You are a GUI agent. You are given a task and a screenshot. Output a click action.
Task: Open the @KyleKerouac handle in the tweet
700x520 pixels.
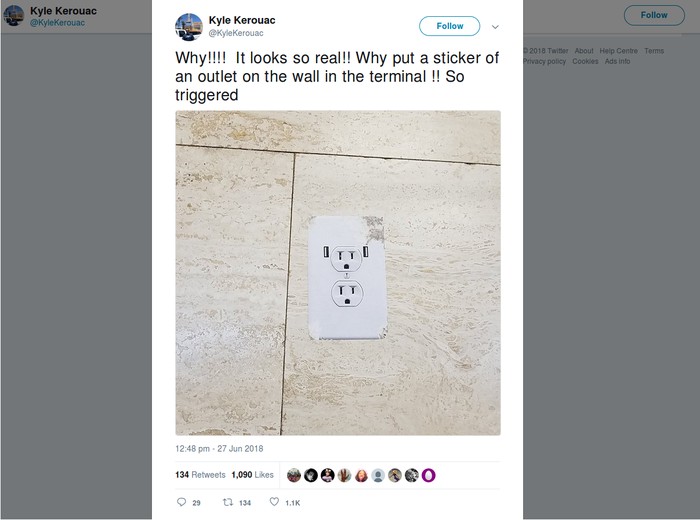(236, 33)
